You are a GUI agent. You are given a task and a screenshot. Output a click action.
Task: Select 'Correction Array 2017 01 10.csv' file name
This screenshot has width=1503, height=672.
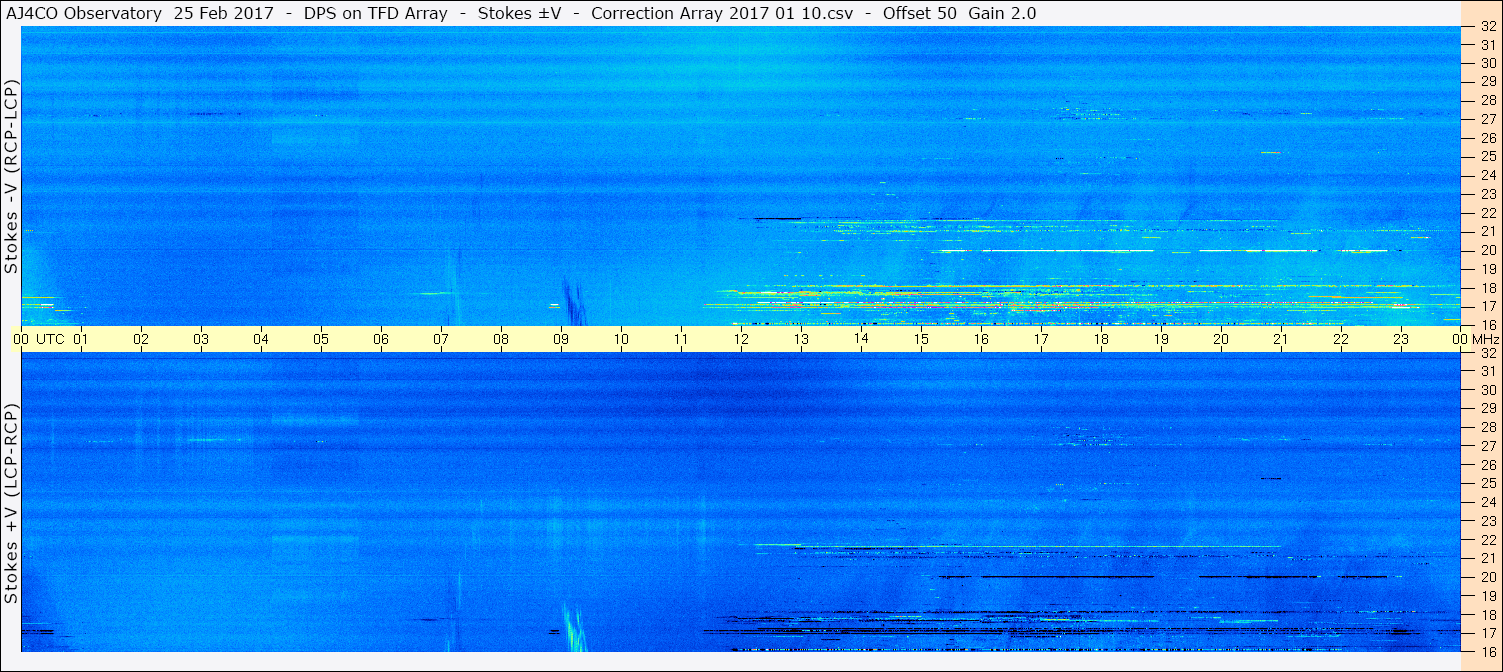(x=721, y=13)
